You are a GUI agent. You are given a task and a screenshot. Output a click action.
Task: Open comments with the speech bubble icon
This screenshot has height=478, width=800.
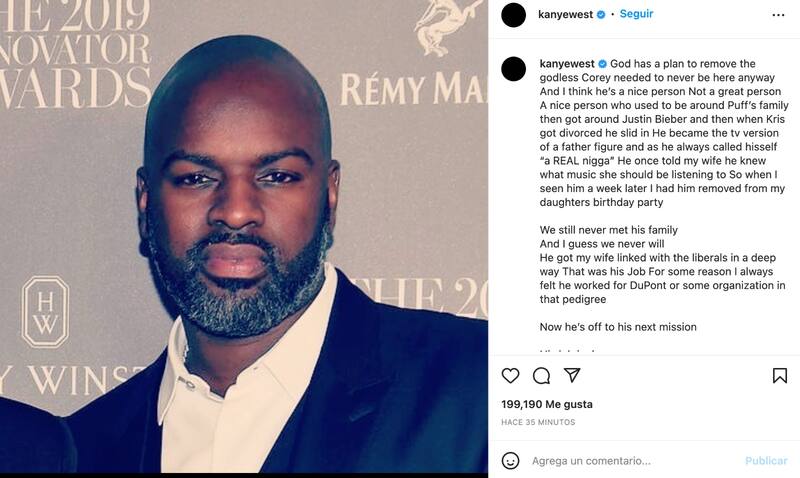541,376
